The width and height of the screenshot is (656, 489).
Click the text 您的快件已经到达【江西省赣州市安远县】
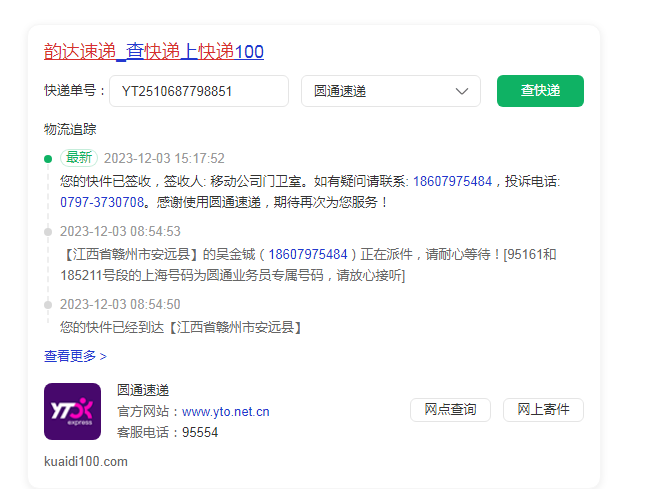pyautogui.click(x=181, y=327)
